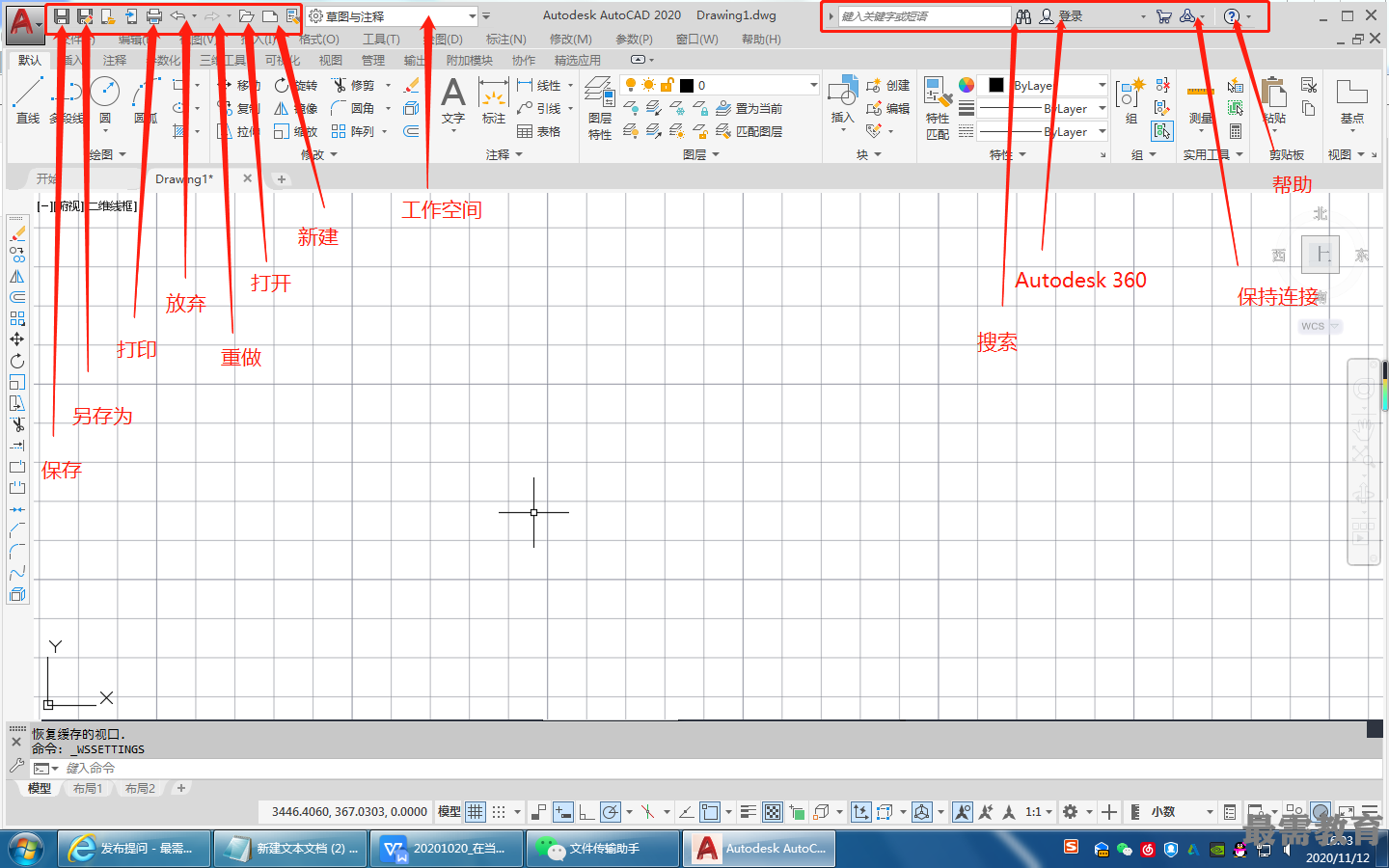The image size is (1389, 868).
Task: Click the 匹配图层 button
Action: click(x=749, y=131)
